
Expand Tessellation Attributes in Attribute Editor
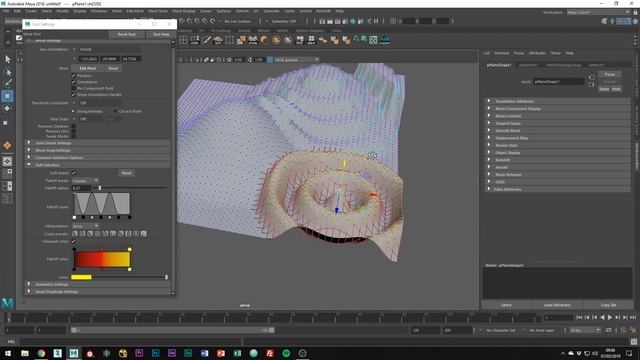[x=558, y=101]
